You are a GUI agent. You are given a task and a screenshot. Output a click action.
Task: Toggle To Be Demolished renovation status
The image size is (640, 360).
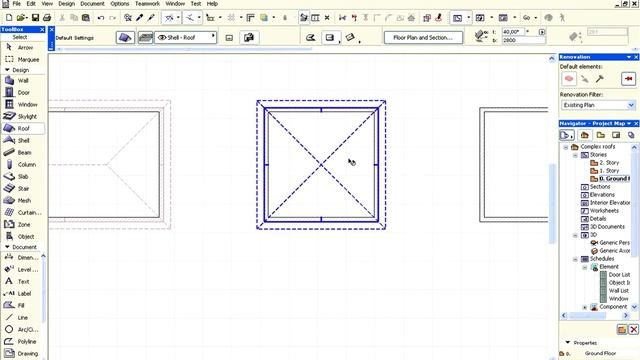tap(584, 79)
